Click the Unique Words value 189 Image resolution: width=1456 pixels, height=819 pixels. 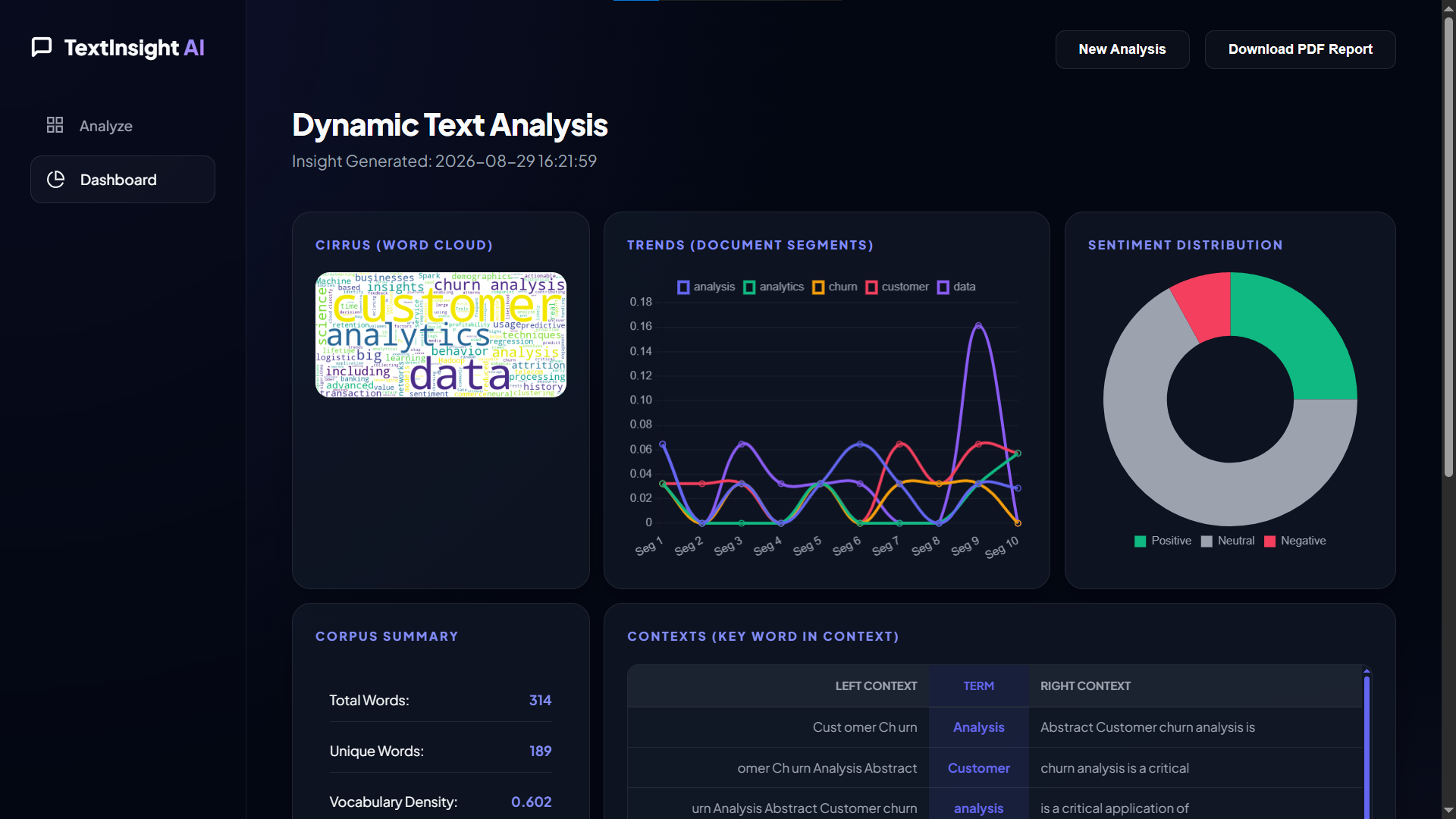[540, 751]
